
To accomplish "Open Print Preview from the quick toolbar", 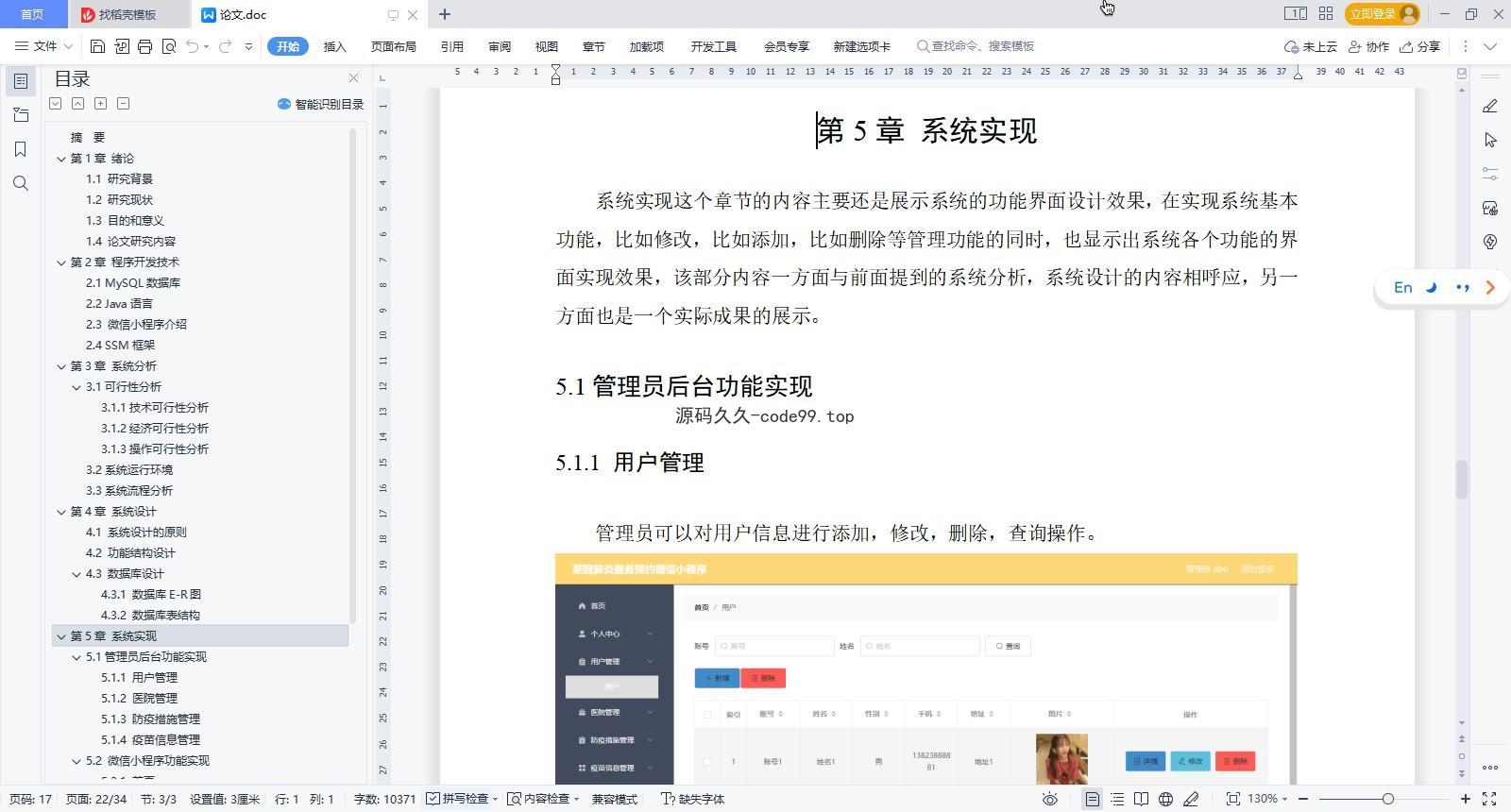I will pyautogui.click(x=169, y=46).
